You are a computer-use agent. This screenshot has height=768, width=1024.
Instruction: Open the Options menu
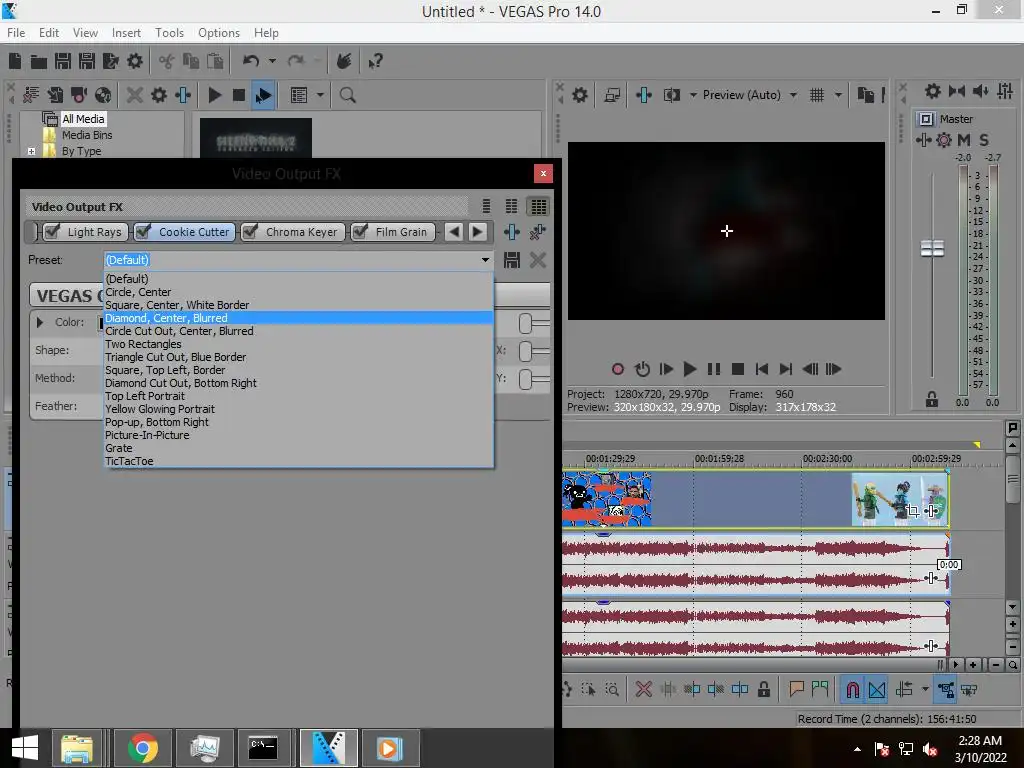click(219, 33)
